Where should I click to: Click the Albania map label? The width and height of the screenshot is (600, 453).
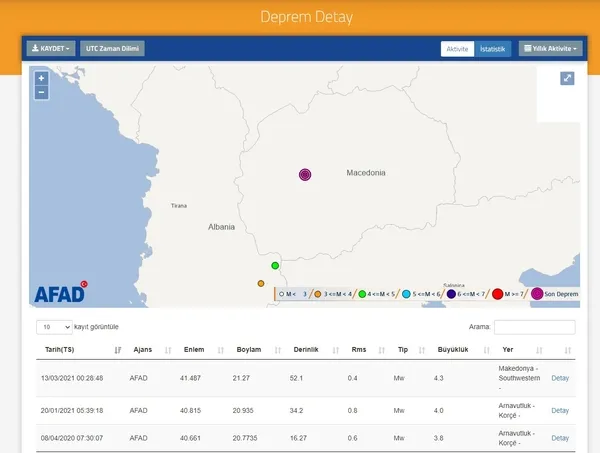click(221, 227)
